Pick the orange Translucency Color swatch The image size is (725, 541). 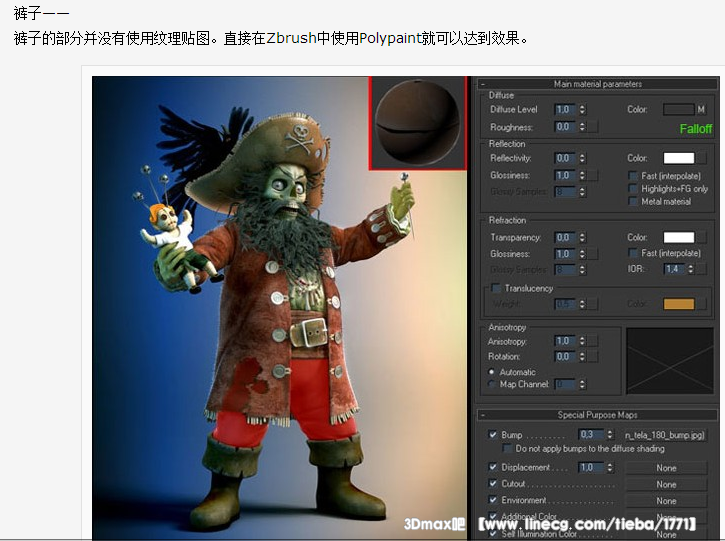click(x=679, y=304)
